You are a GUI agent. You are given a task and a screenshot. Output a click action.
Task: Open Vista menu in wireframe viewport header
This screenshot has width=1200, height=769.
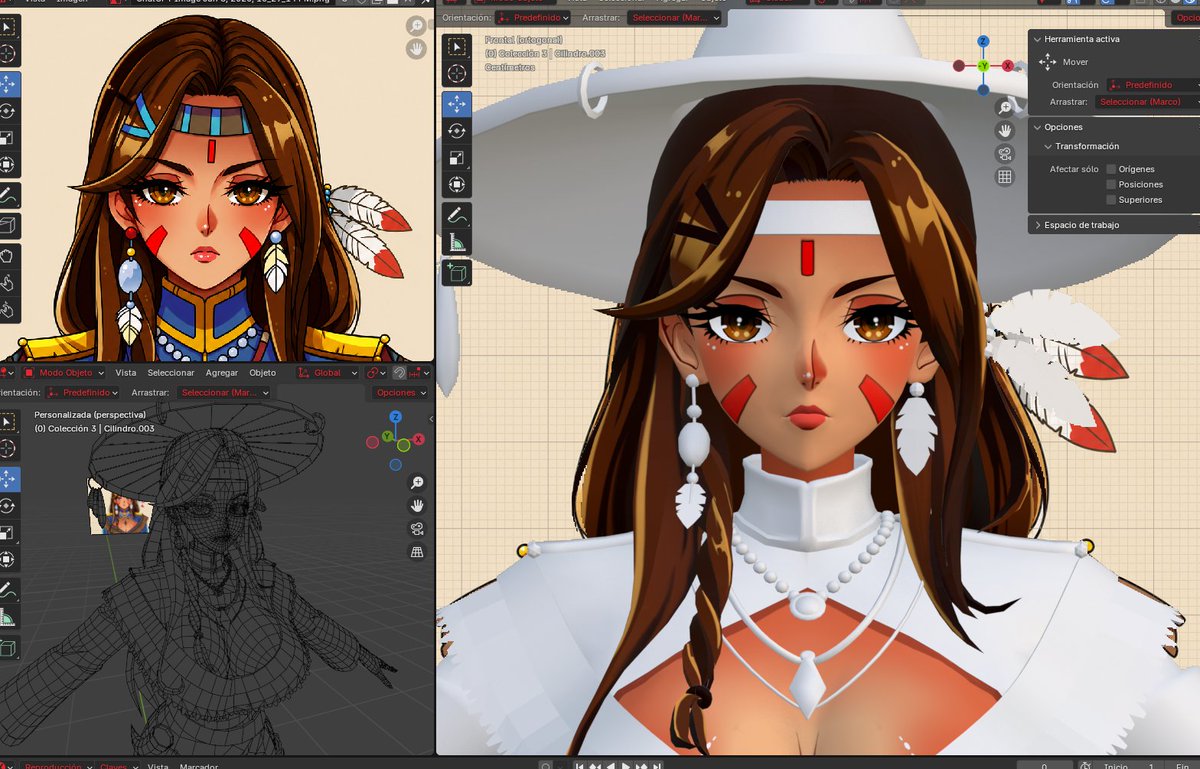126,373
